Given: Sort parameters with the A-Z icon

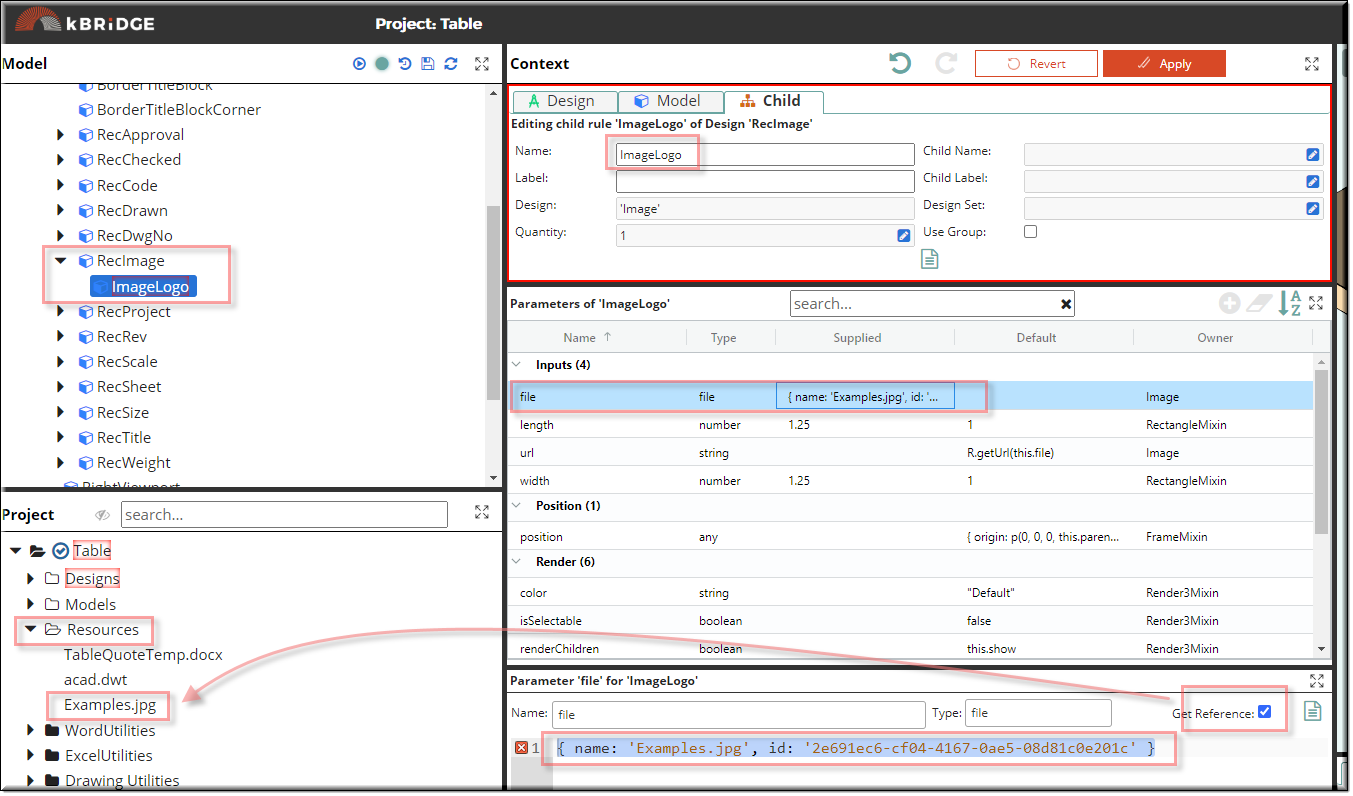Looking at the screenshot, I should 1290,303.
